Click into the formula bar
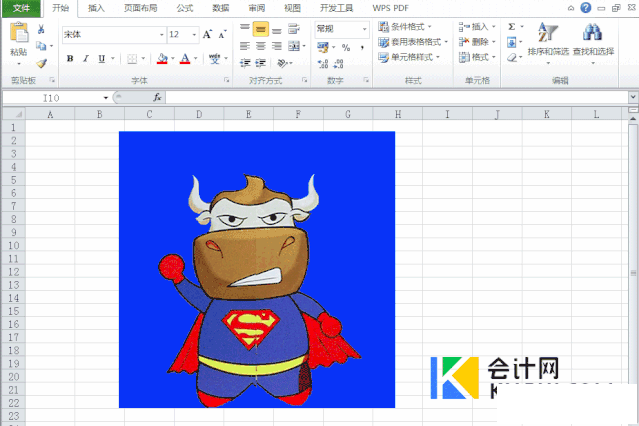This screenshot has width=639, height=426. click(397, 98)
